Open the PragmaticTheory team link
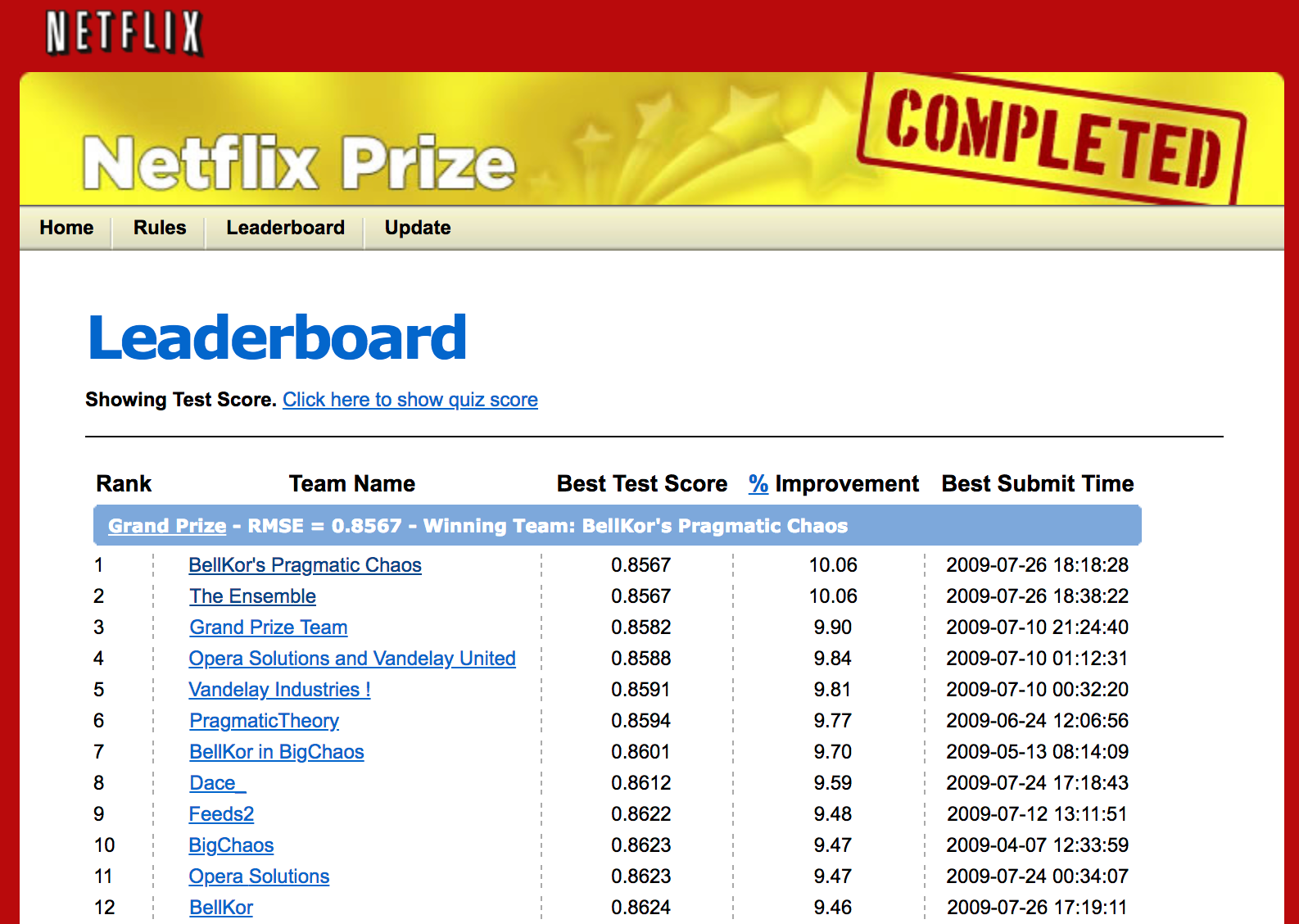 click(x=264, y=721)
